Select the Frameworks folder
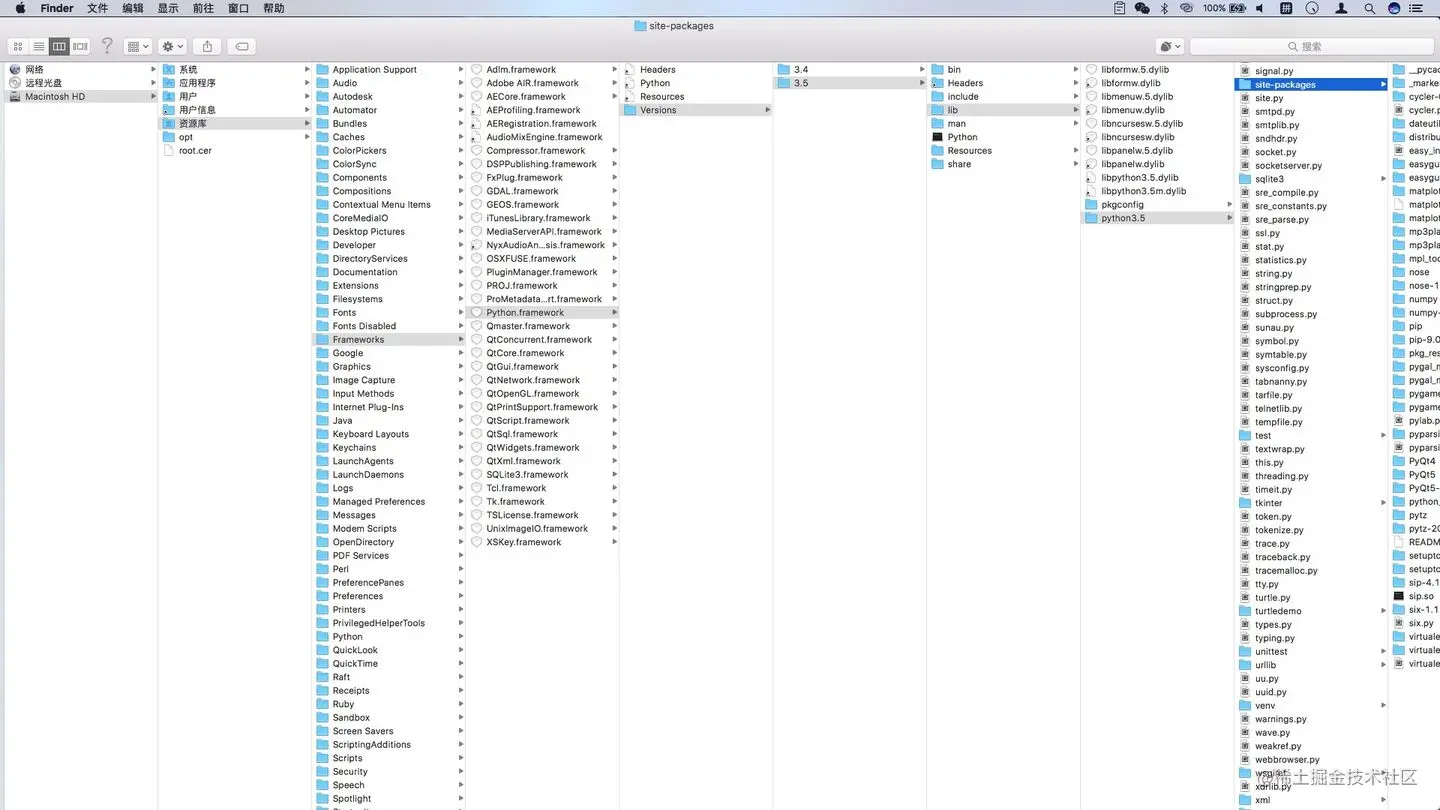1440x810 pixels. [x=390, y=340]
